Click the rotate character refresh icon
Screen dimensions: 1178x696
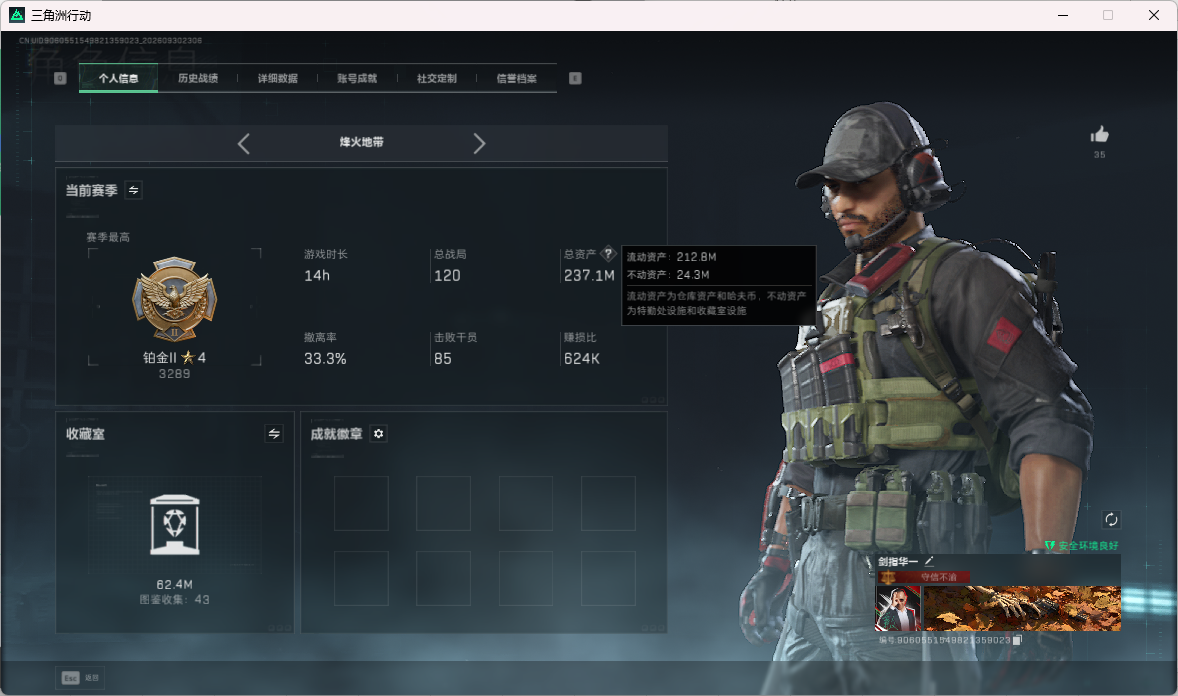click(x=1111, y=519)
